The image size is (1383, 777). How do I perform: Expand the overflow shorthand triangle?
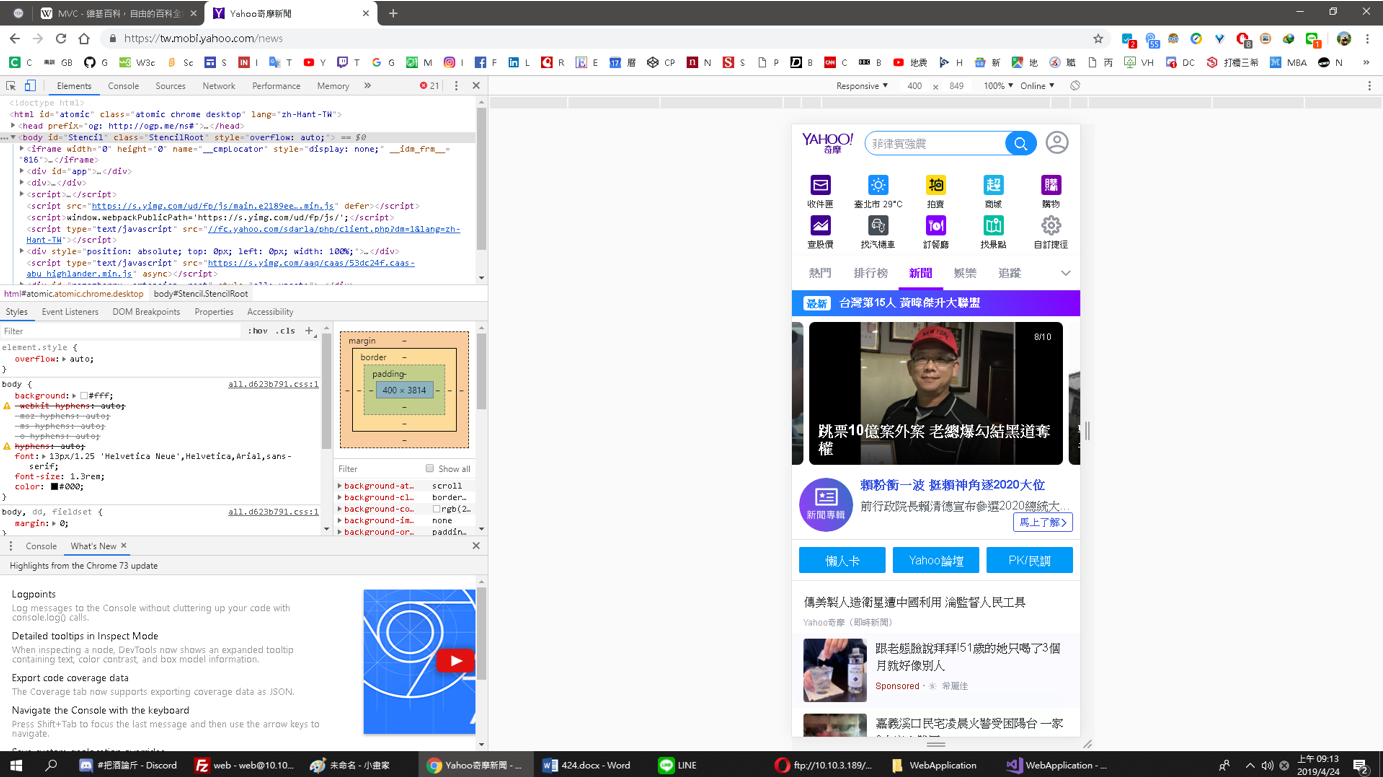click(x=64, y=359)
